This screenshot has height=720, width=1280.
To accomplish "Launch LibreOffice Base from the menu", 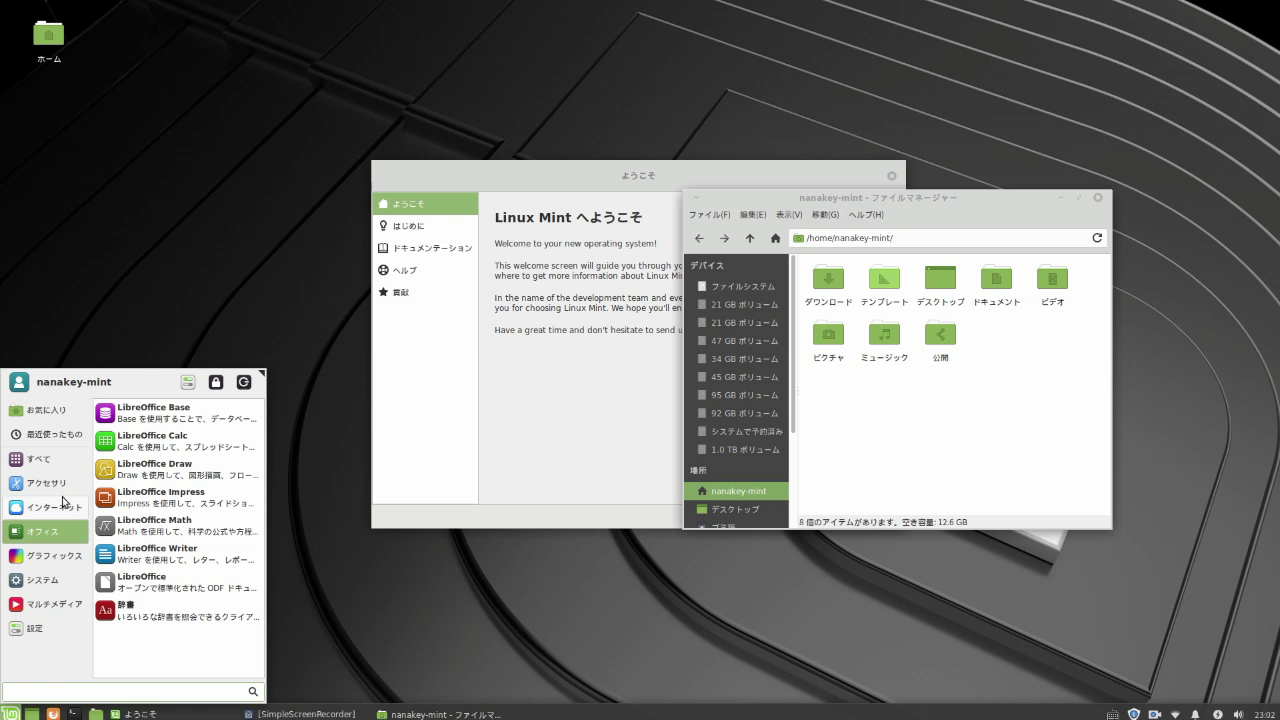I will point(178,413).
